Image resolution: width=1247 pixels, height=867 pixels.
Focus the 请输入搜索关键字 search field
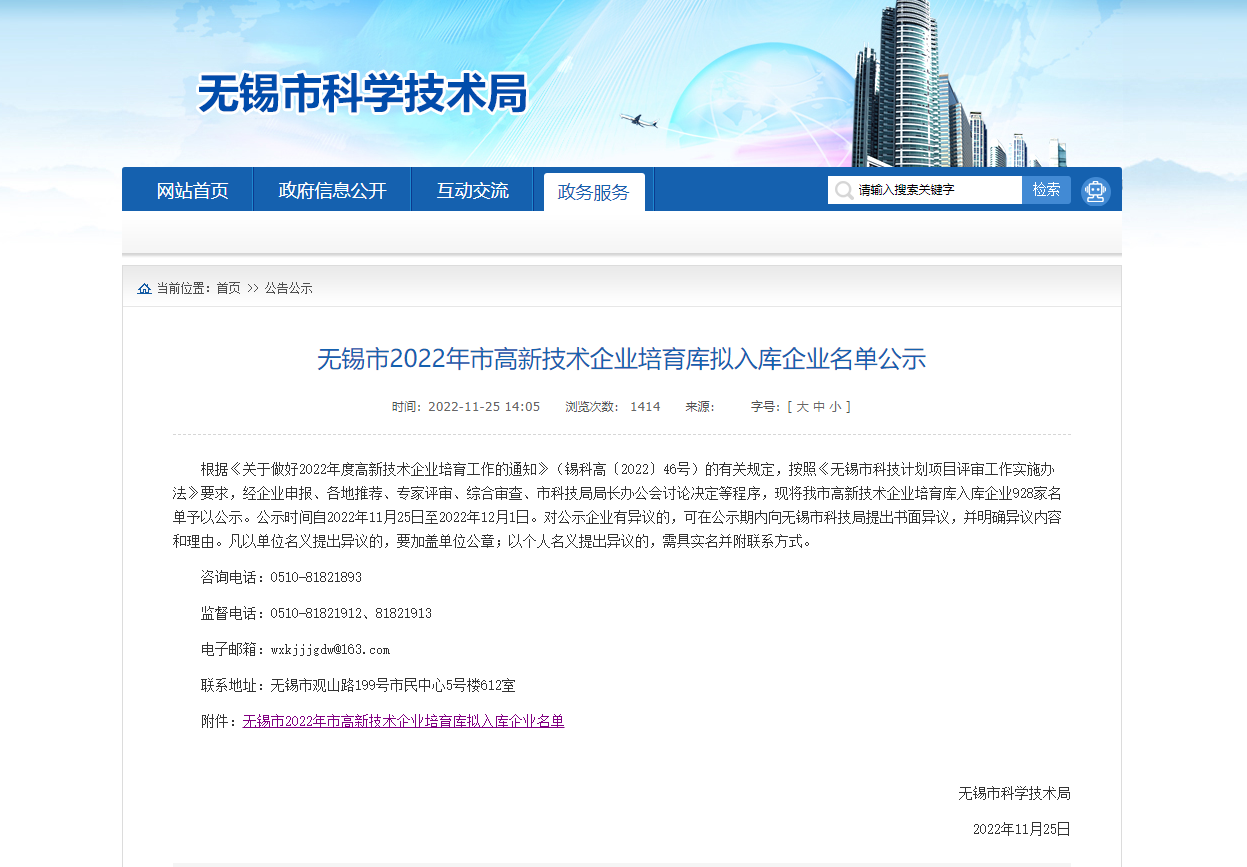click(935, 190)
